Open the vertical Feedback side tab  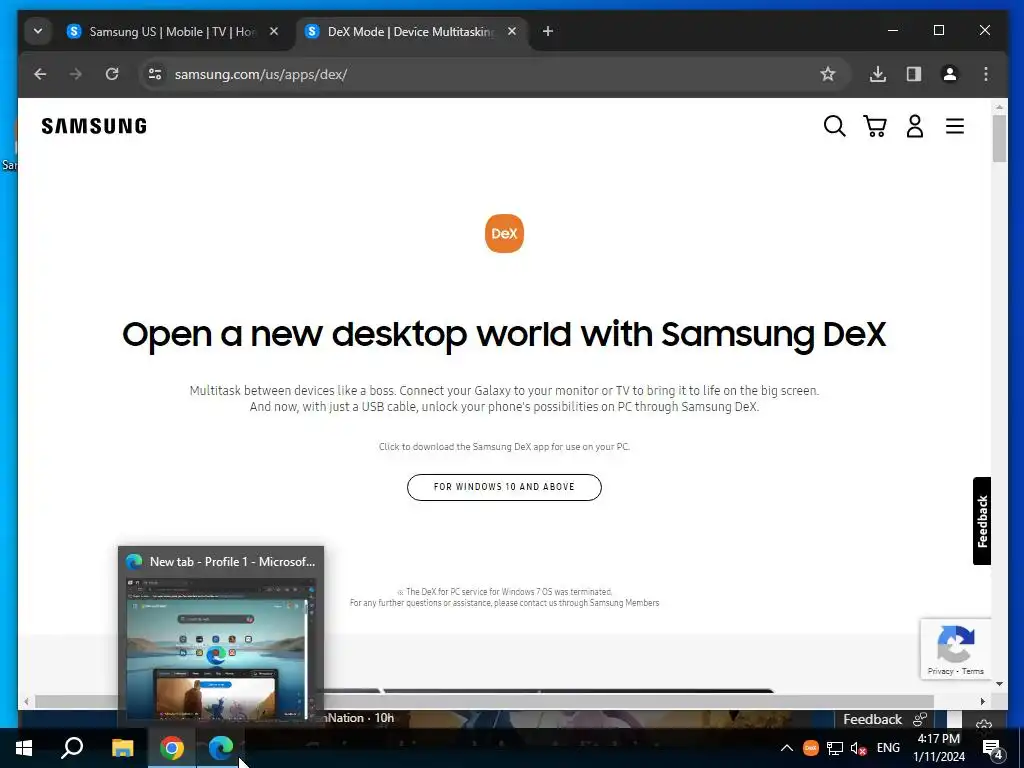click(982, 521)
